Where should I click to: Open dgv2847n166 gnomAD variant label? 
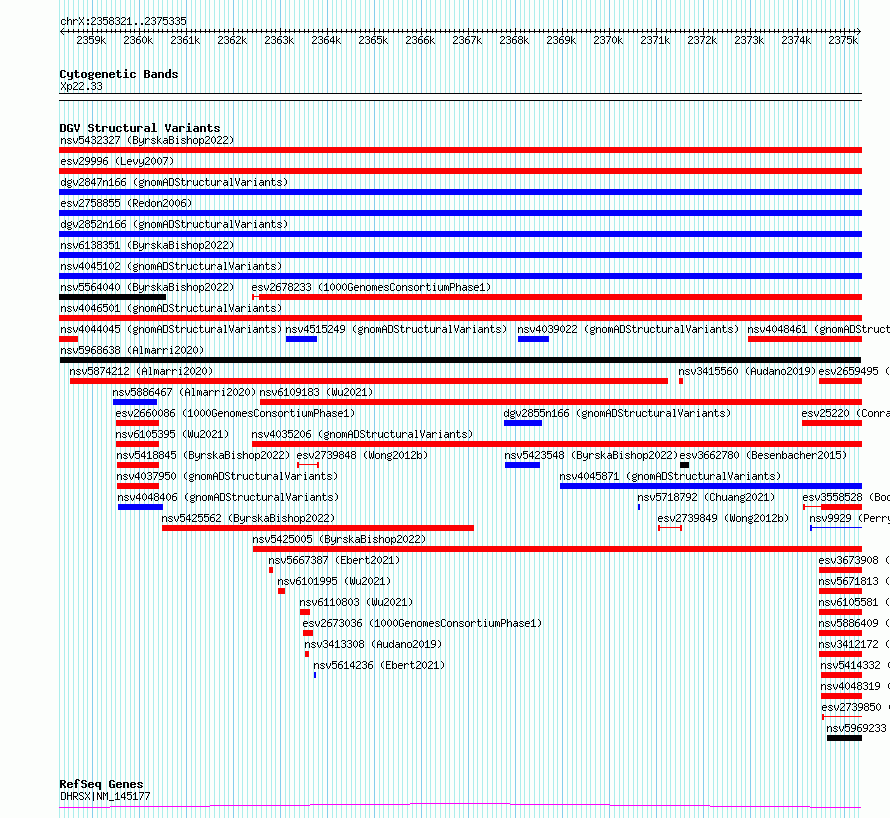pos(174,182)
